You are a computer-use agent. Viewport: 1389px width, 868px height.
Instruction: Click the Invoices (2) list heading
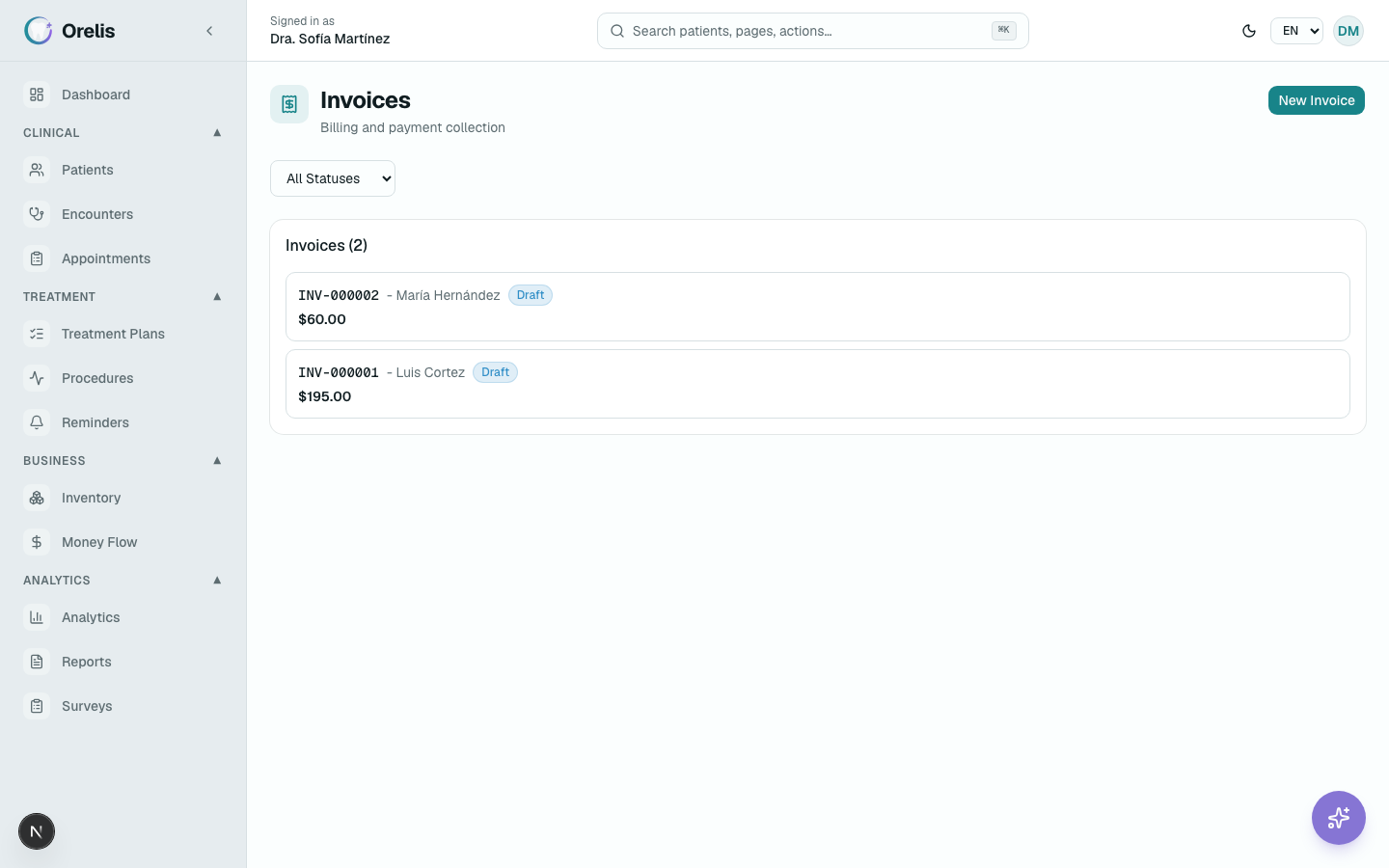pyautogui.click(x=326, y=245)
